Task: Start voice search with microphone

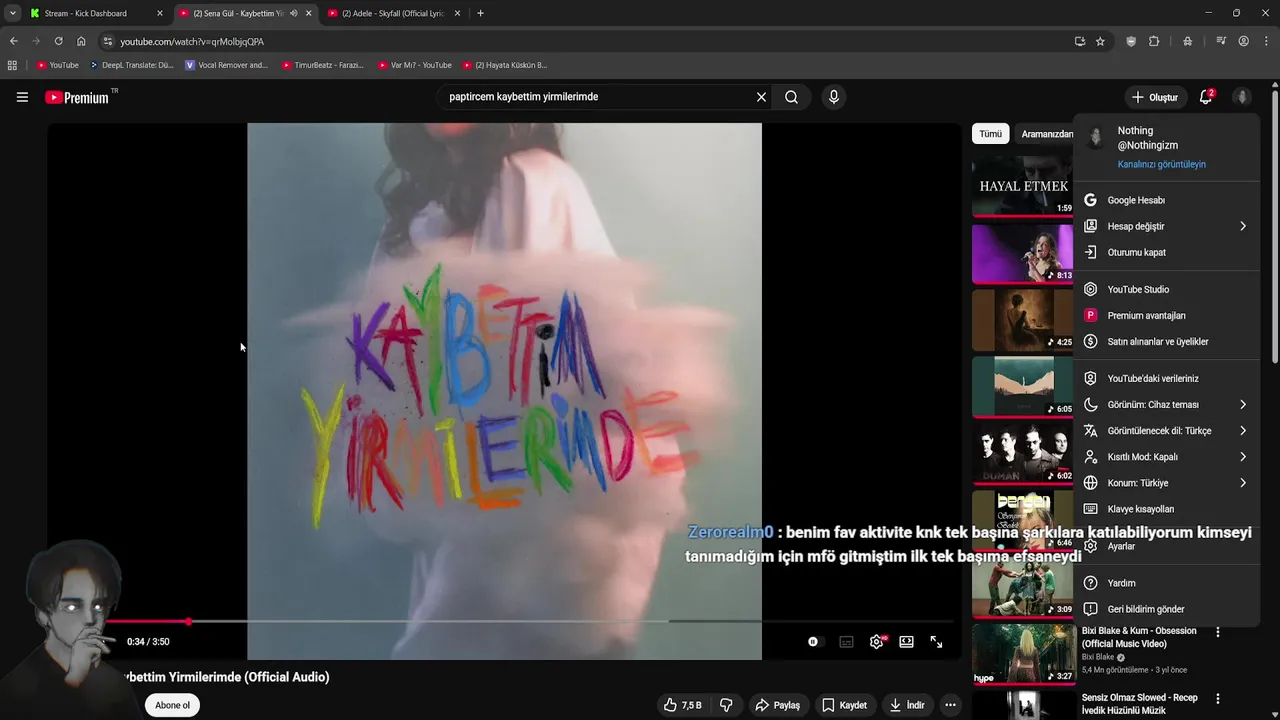Action: click(834, 97)
